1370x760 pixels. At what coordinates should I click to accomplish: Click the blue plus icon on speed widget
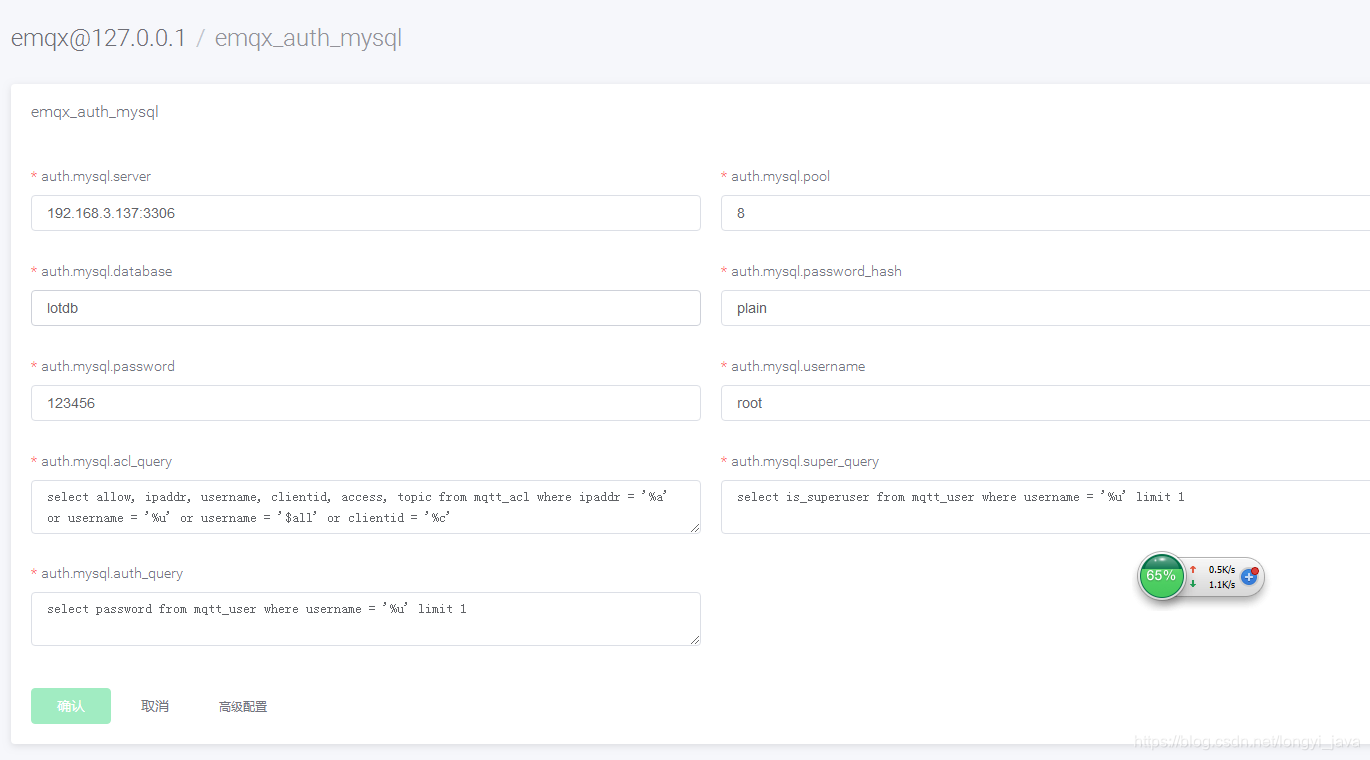[x=1249, y=576]
